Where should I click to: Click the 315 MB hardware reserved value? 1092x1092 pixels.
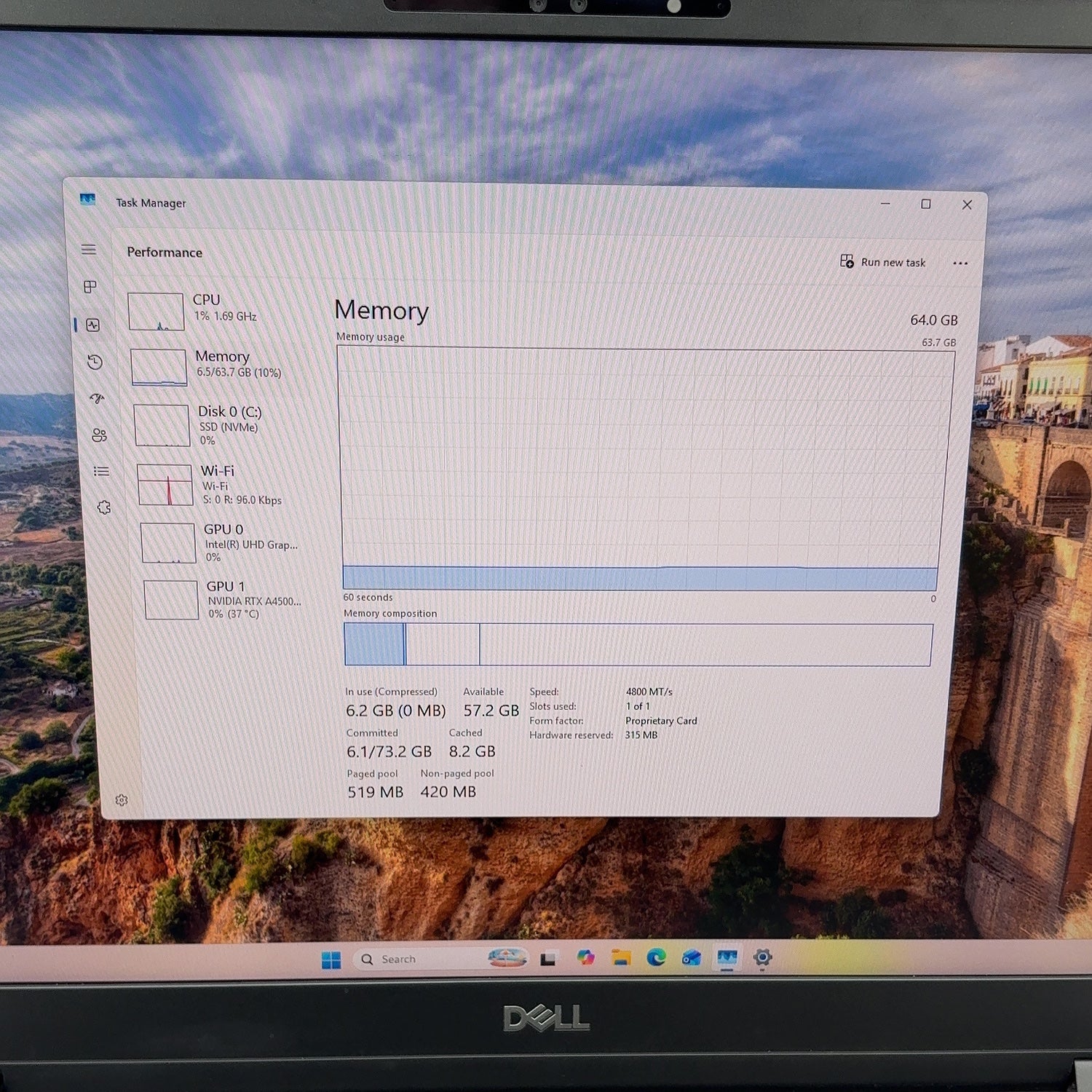[x=641, y=735]
